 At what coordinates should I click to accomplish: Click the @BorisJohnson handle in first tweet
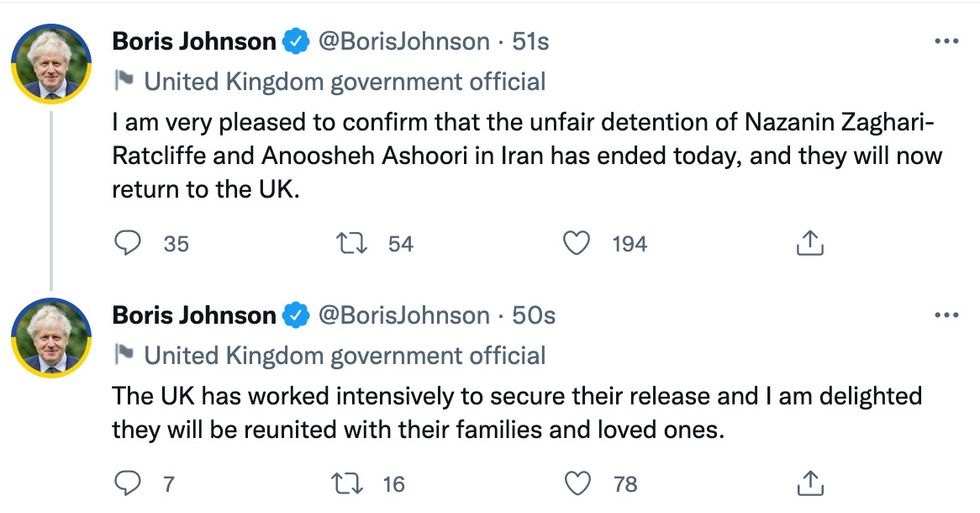(403, 42)
